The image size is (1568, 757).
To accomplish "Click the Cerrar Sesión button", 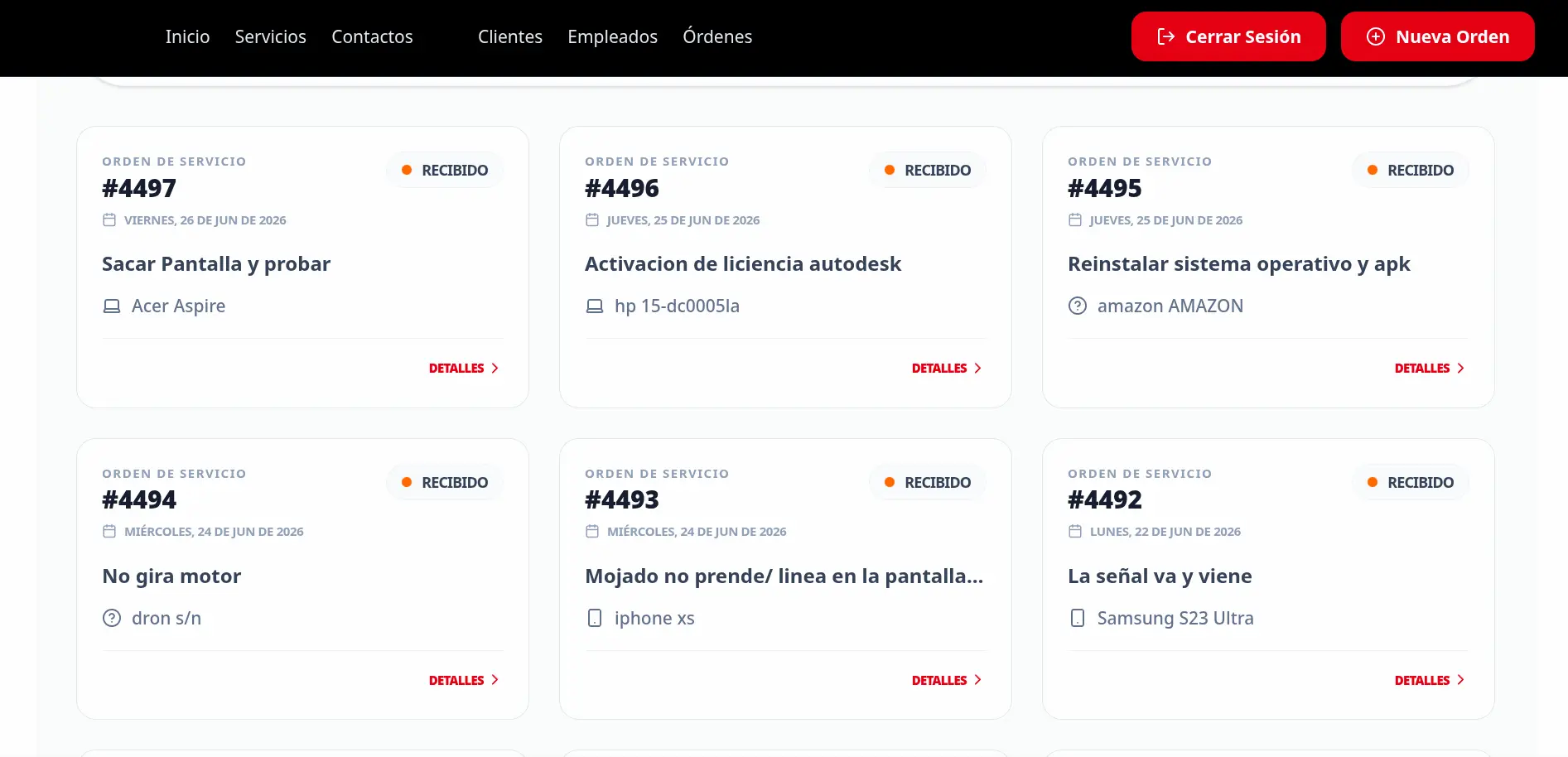I will tap(1228, 36).
